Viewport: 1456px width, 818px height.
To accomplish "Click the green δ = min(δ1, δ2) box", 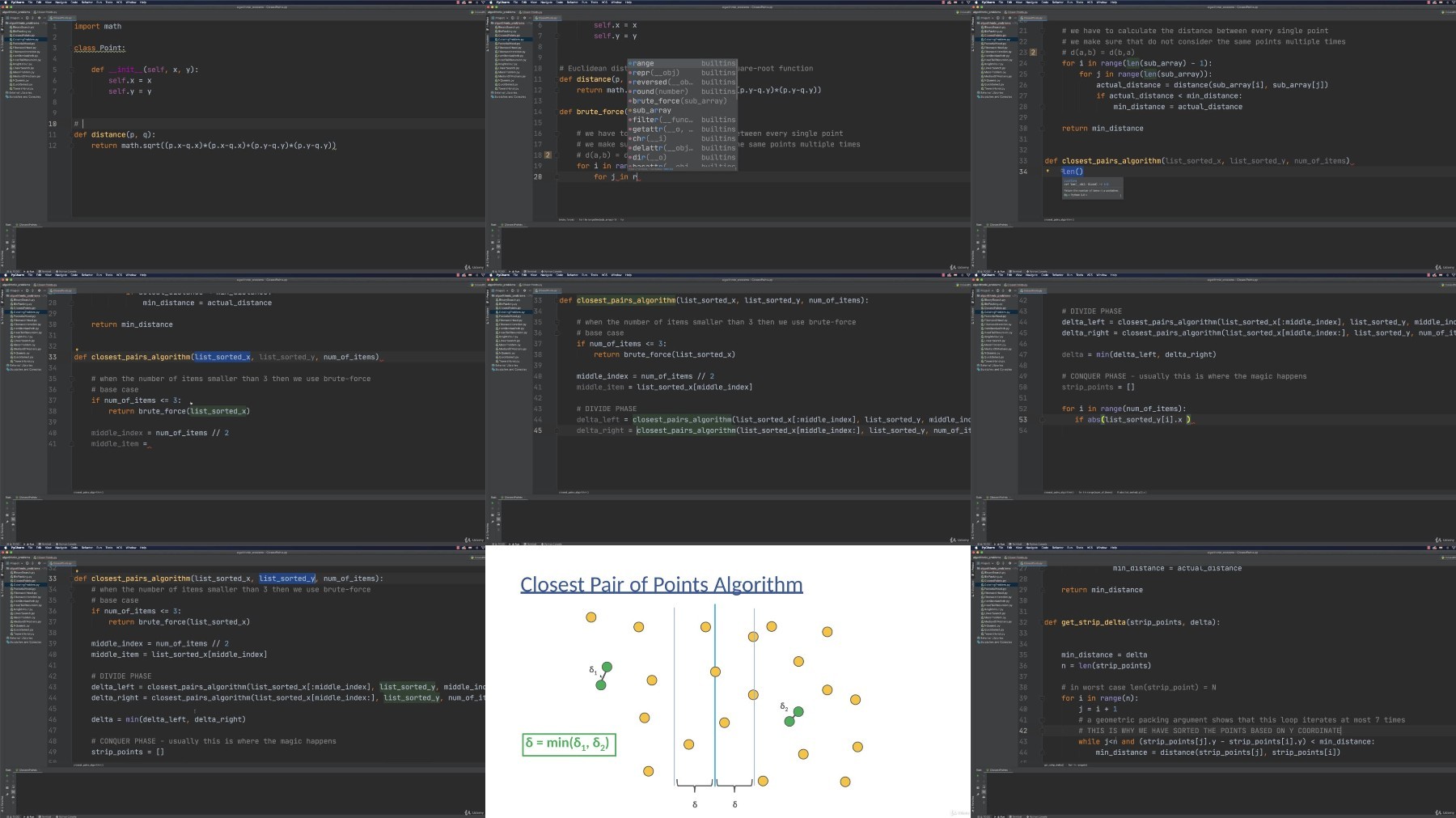I will [x=569, y=744].
